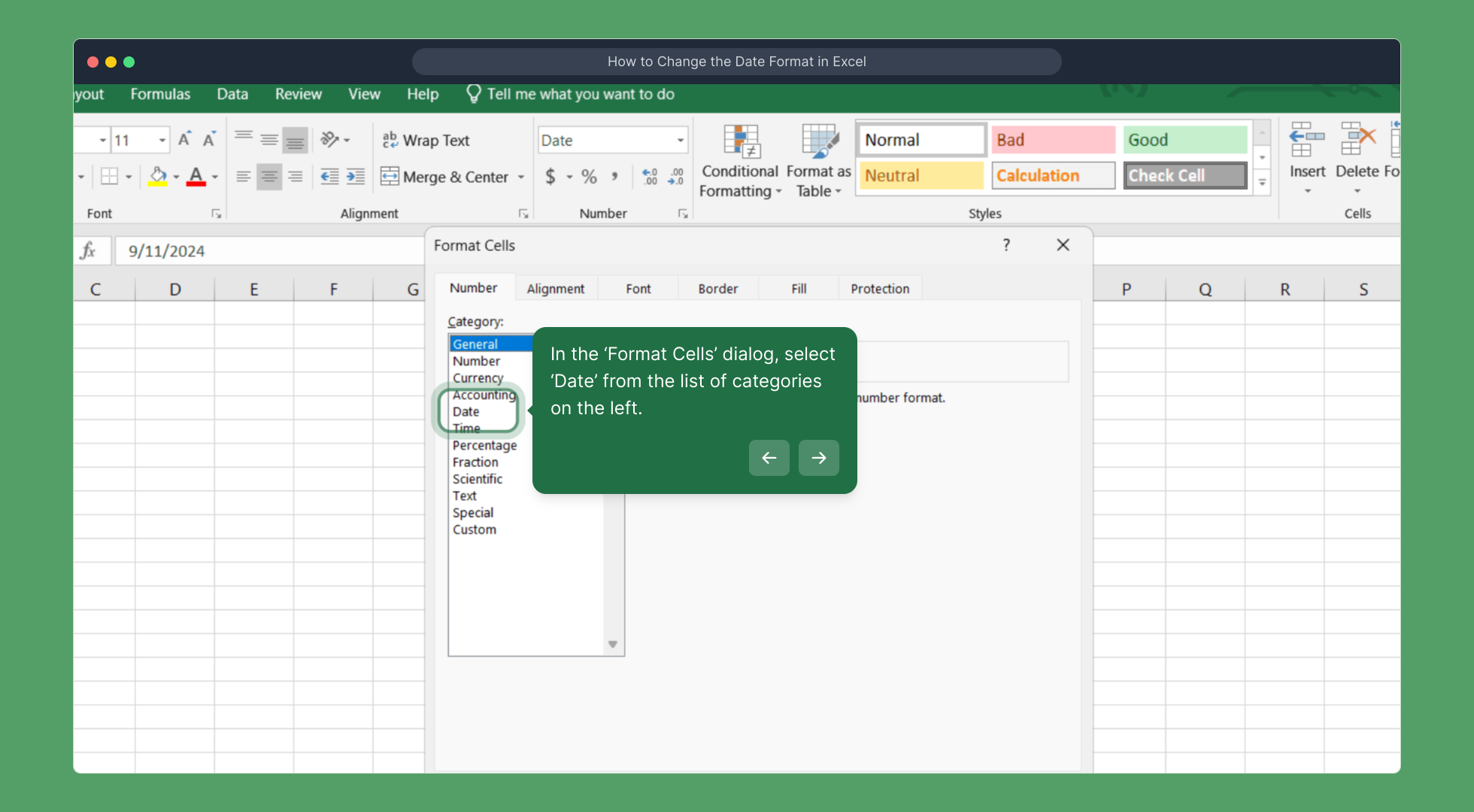Open the Merge & Center dropdown arrow
The width and height of the screenshot is (1474, 812).
521,177
